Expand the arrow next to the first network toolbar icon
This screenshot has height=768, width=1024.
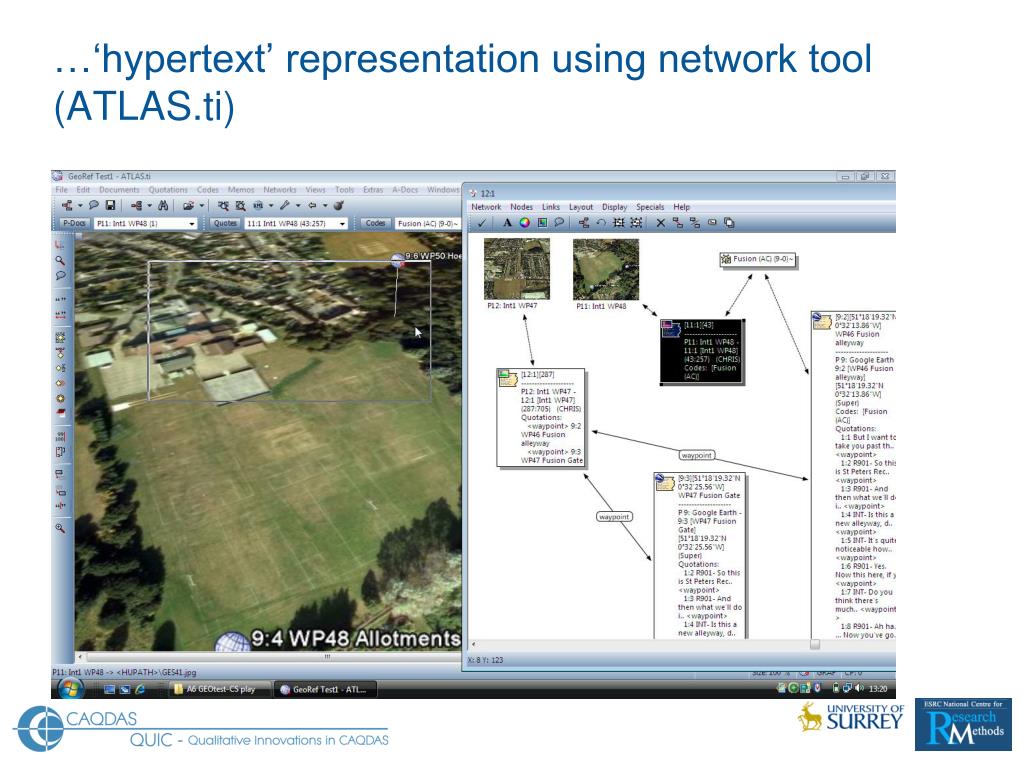pos(80,205)
